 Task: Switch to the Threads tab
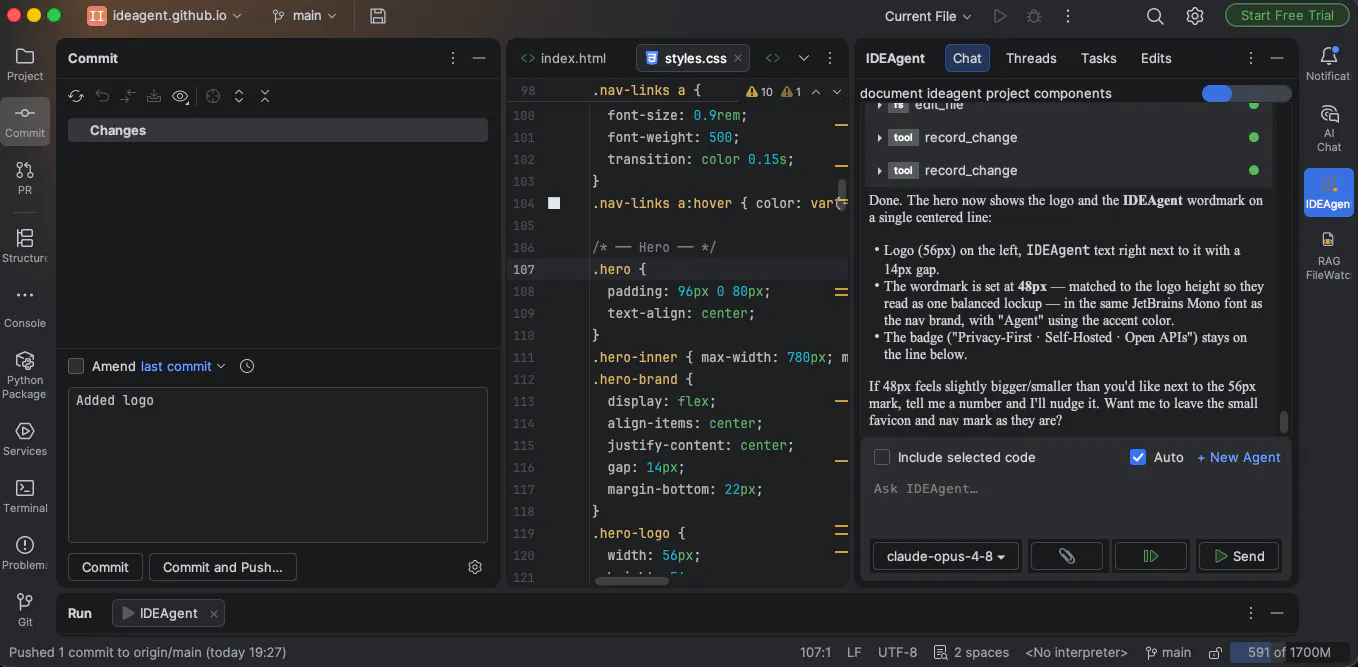coord(1031,58)
